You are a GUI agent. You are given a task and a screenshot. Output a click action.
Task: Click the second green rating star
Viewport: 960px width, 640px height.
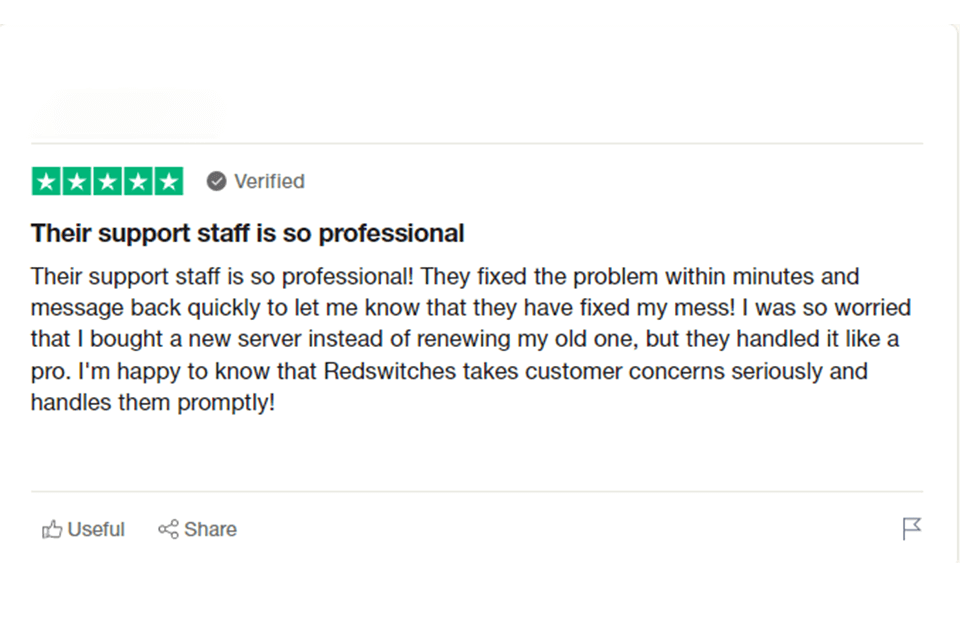click(x=77, y=181)
